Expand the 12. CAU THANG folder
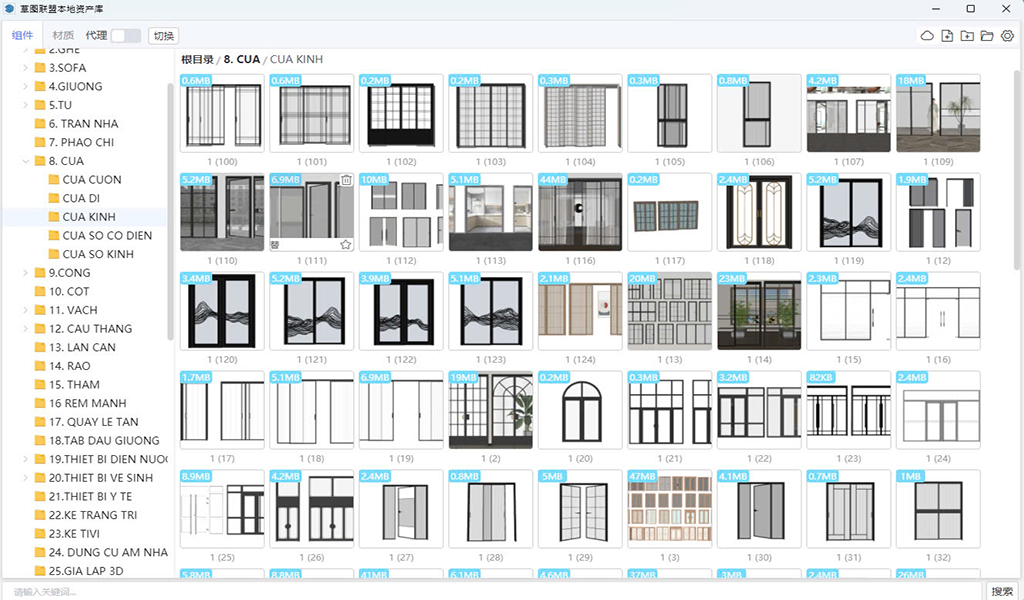1024x600 pixels. click(25, 329)
